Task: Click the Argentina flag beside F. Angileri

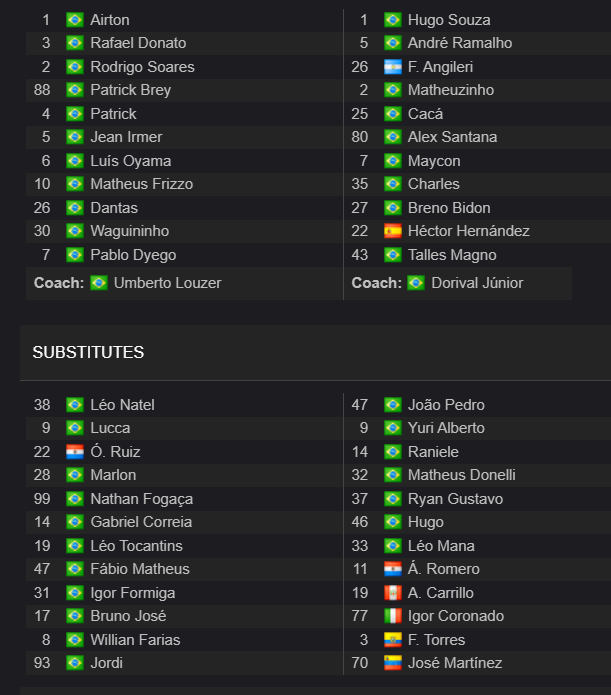Action: (392, 67)
